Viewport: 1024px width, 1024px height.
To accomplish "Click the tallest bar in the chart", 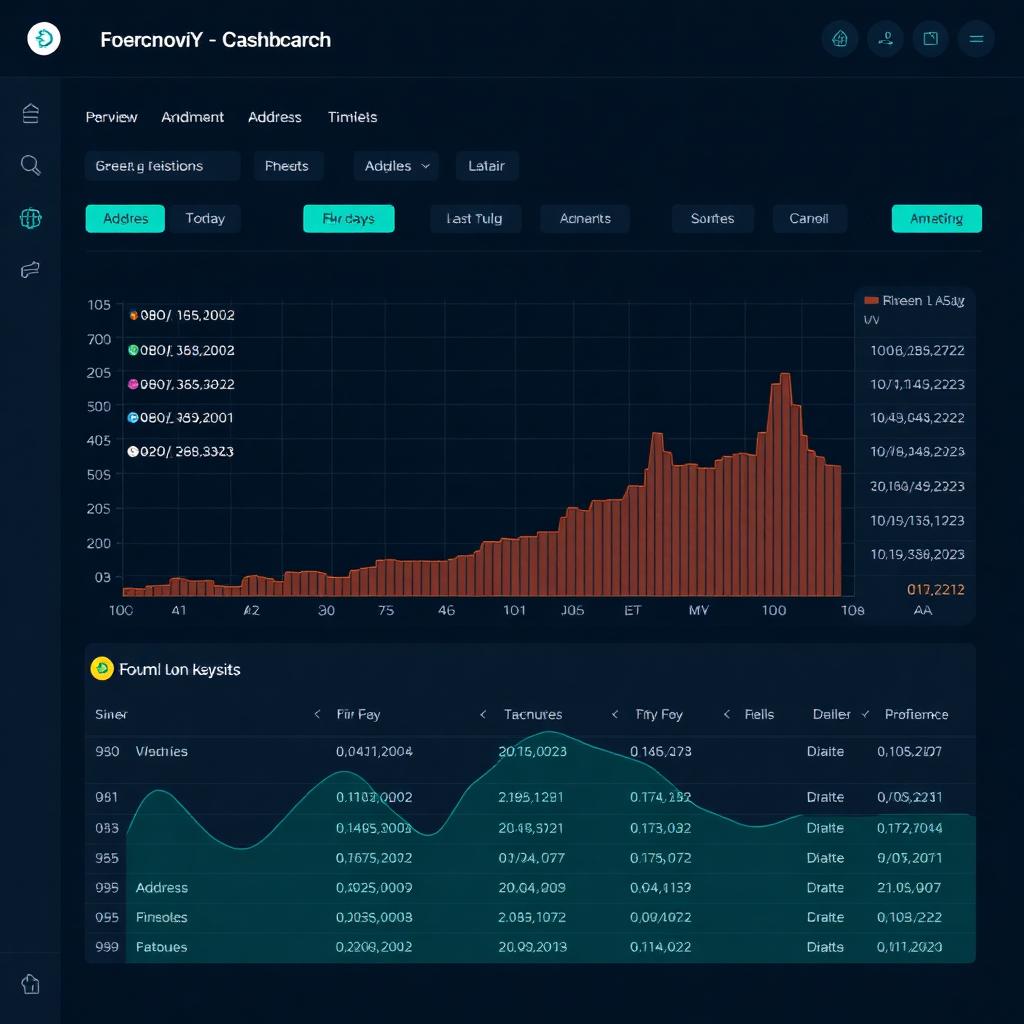I will point(786,485).
